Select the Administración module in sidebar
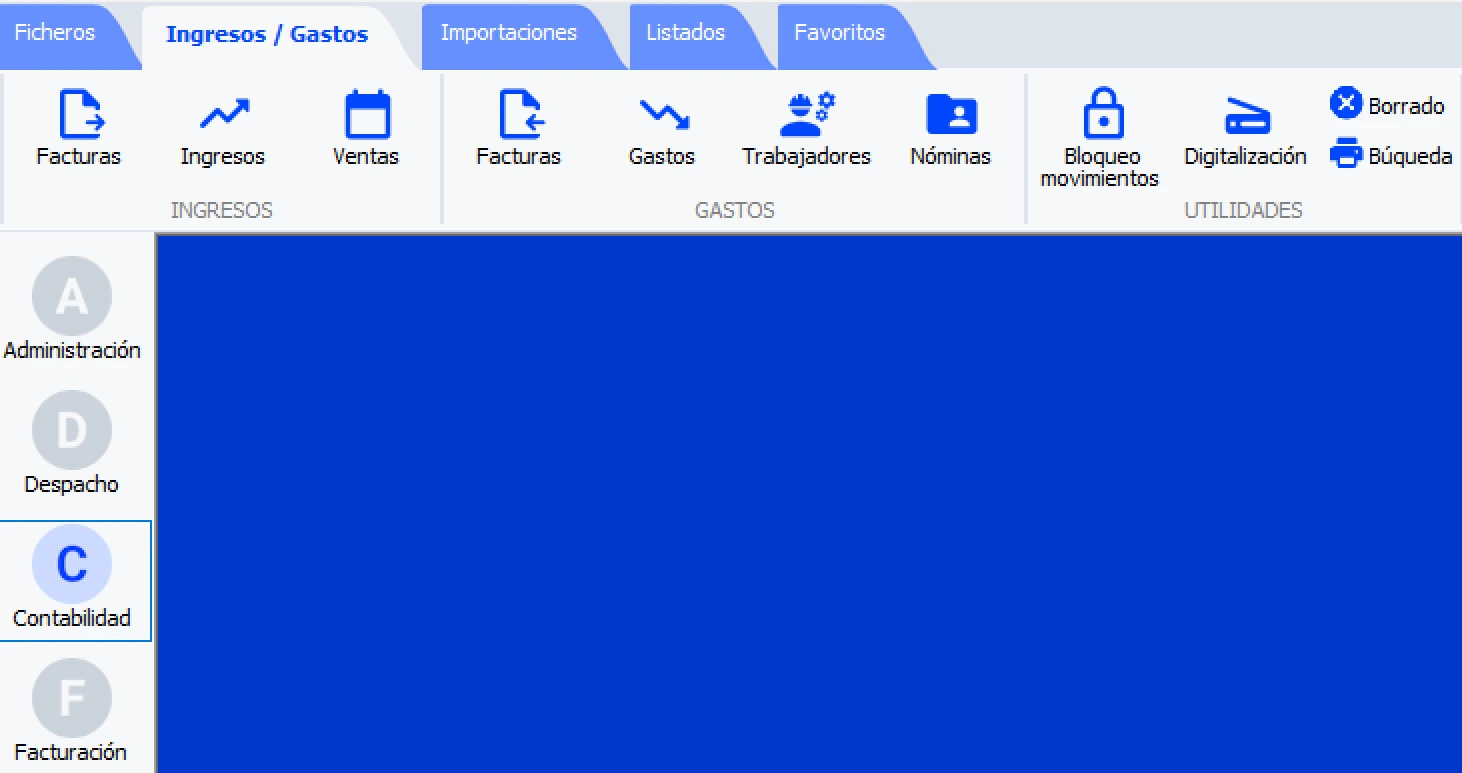 (x=72, y=309)
